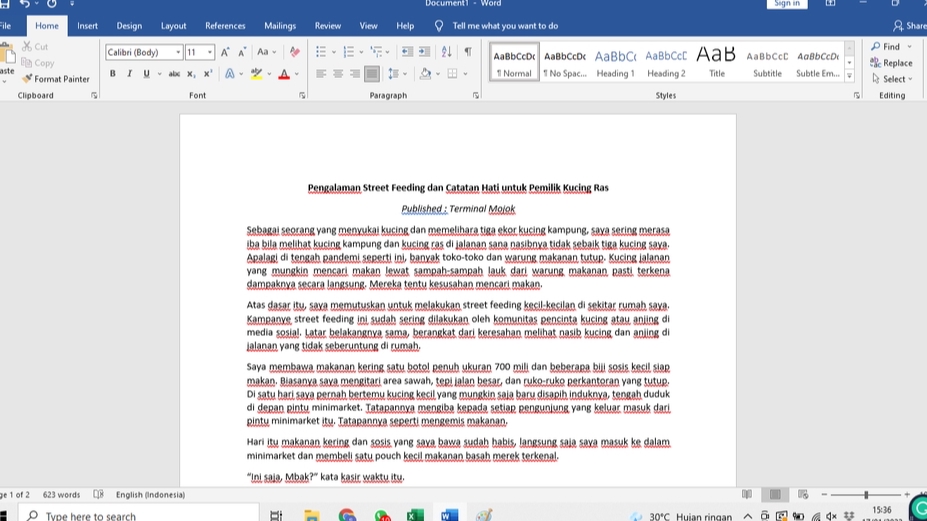Open Read Mode view icon
This screenshot has height=521, width=927.
tap(747, 494)
